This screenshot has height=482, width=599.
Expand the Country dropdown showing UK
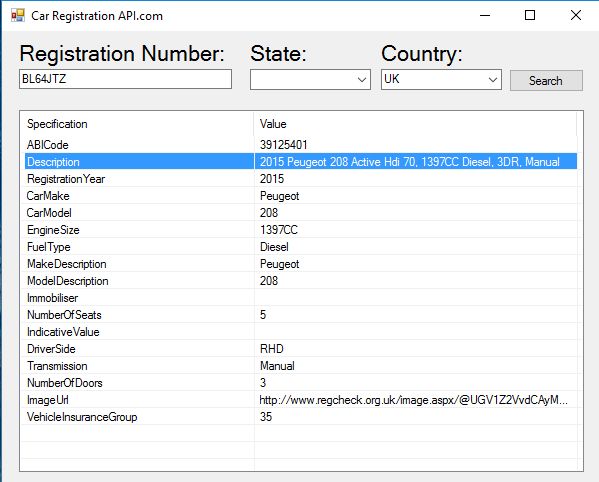click(441, 79)
